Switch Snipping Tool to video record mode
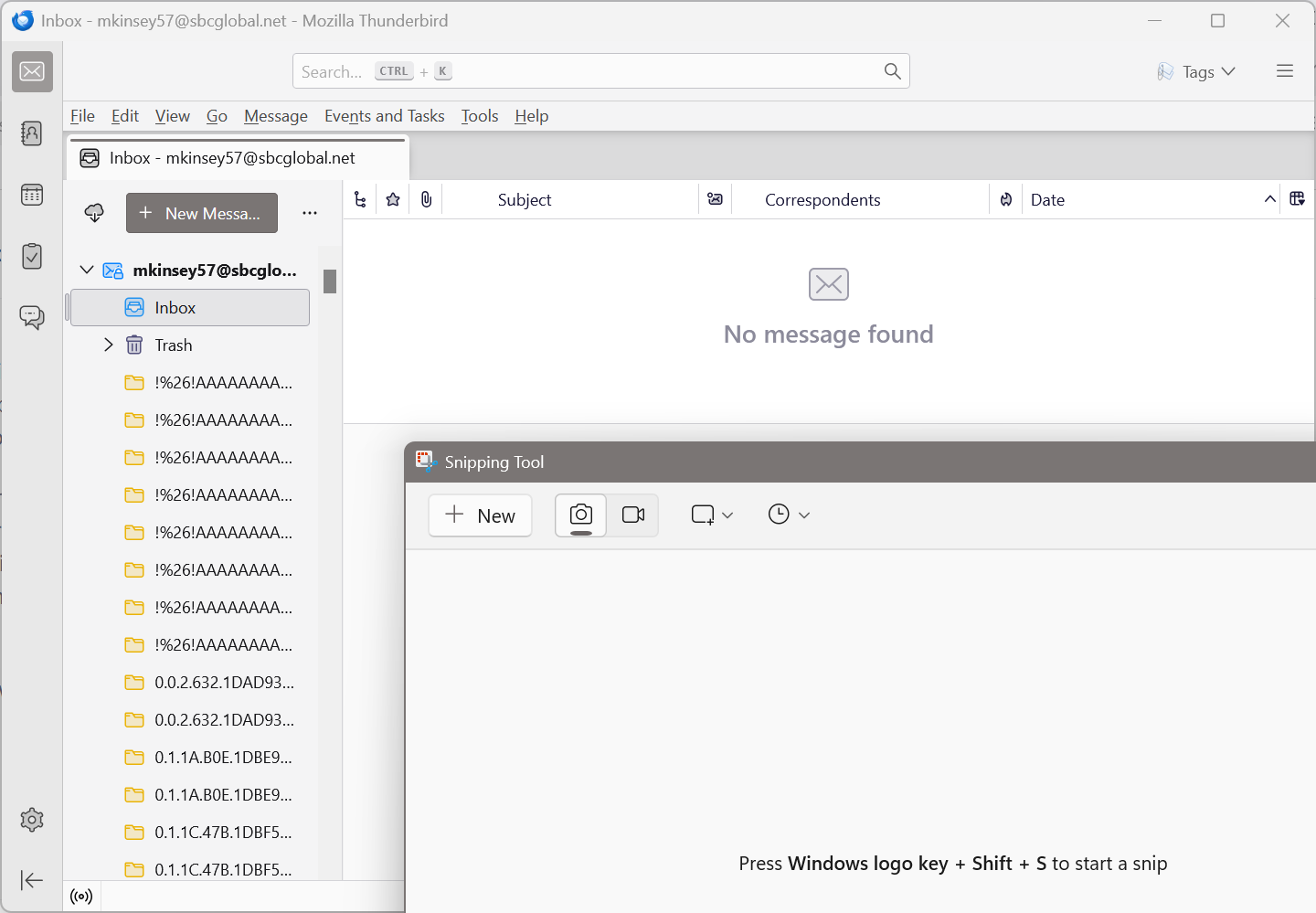The image size is (1316, 913). point(632,515)
